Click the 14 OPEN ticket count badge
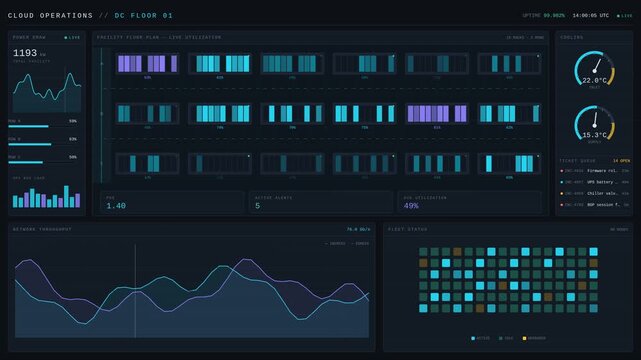 (x=621, y=161)
